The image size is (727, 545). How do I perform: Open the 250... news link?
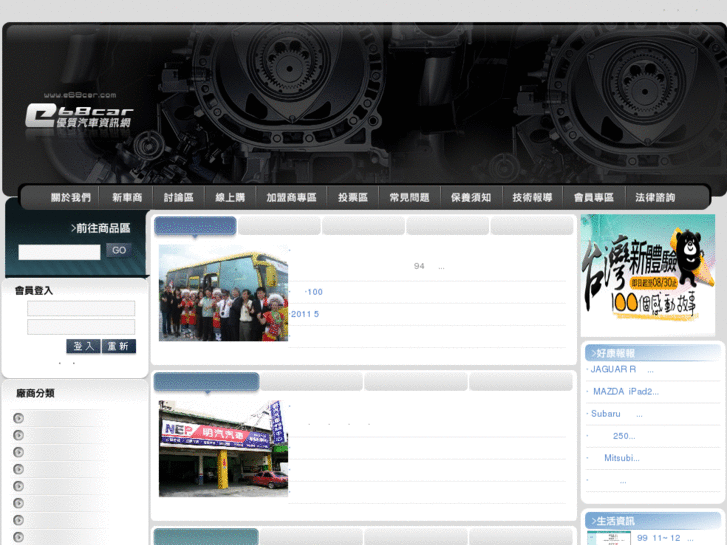(x=624, y=436)
